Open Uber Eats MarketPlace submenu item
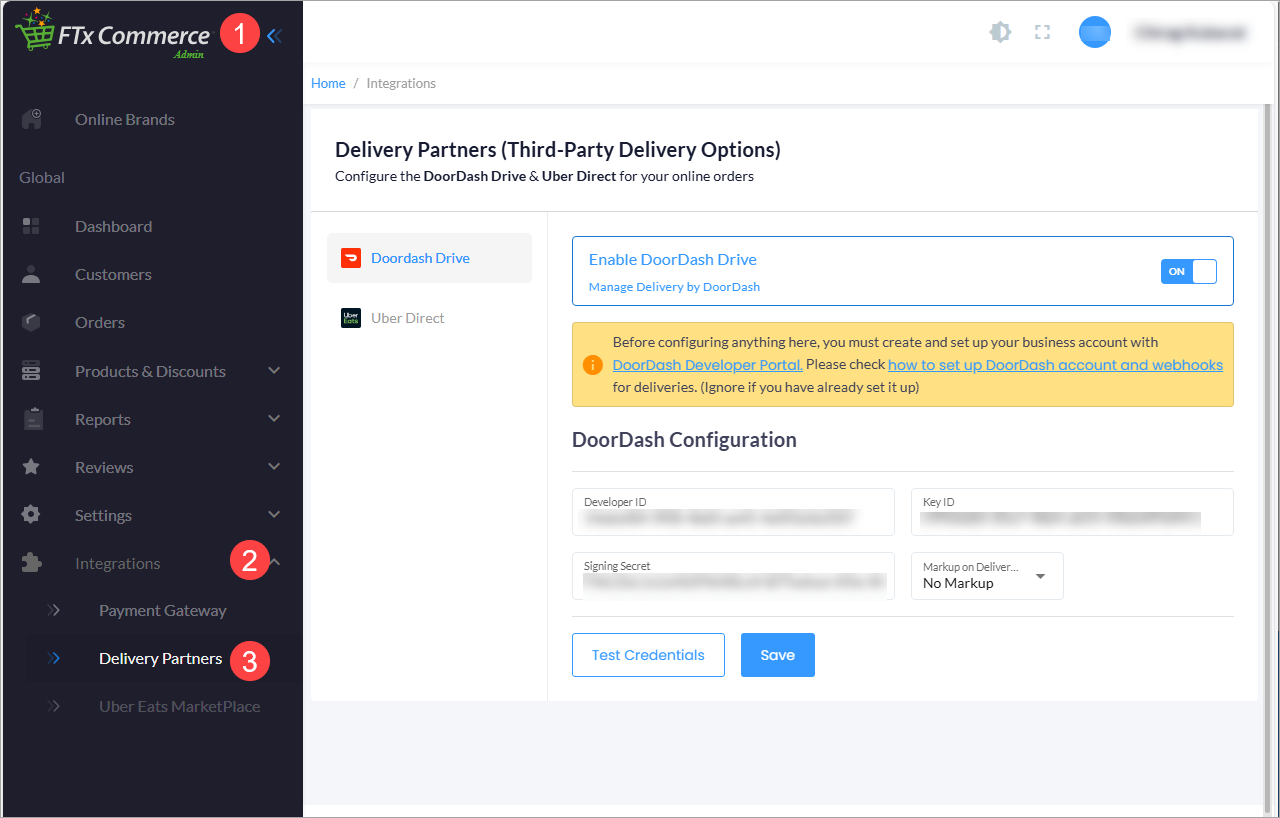 point(179,706)
